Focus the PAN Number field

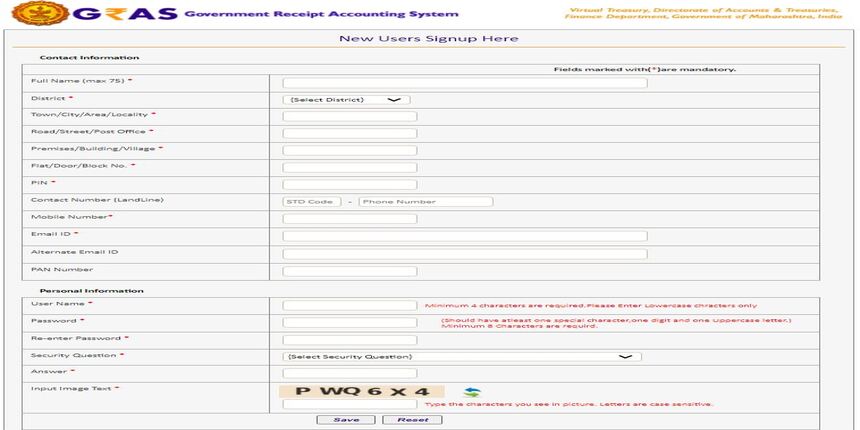coord(349,271)
